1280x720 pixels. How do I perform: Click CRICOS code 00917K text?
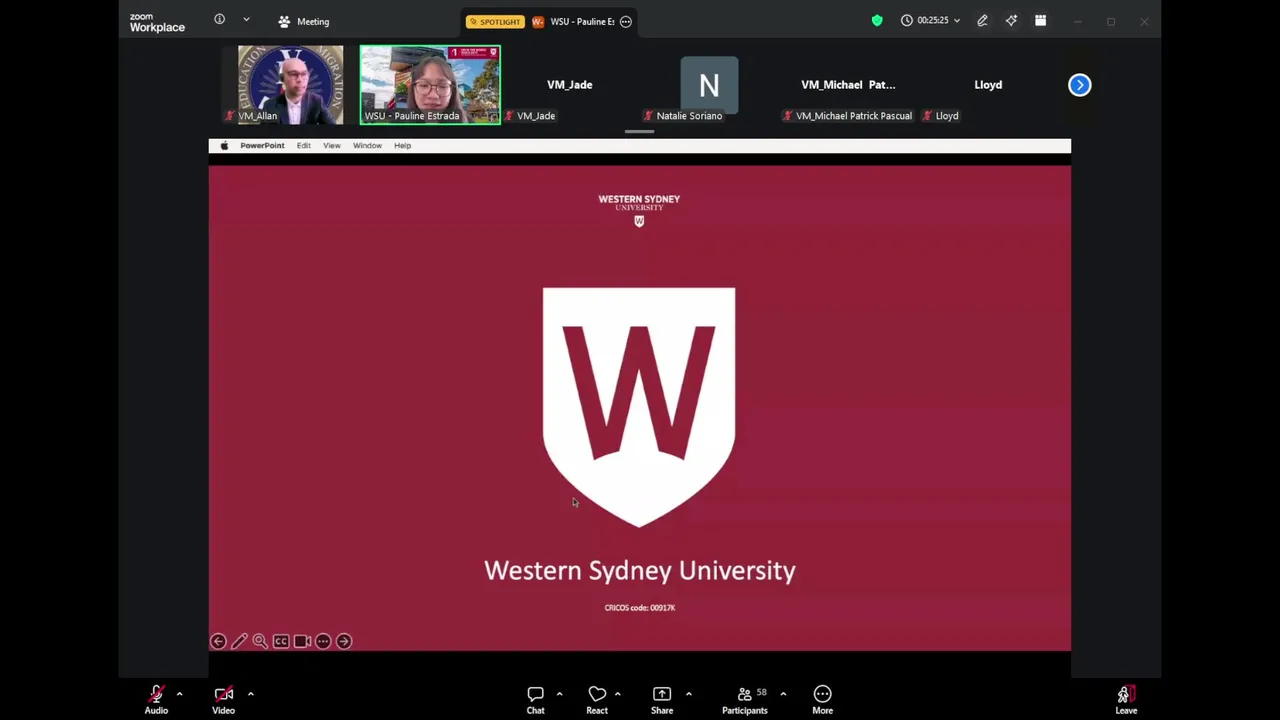tap(640, 608)
